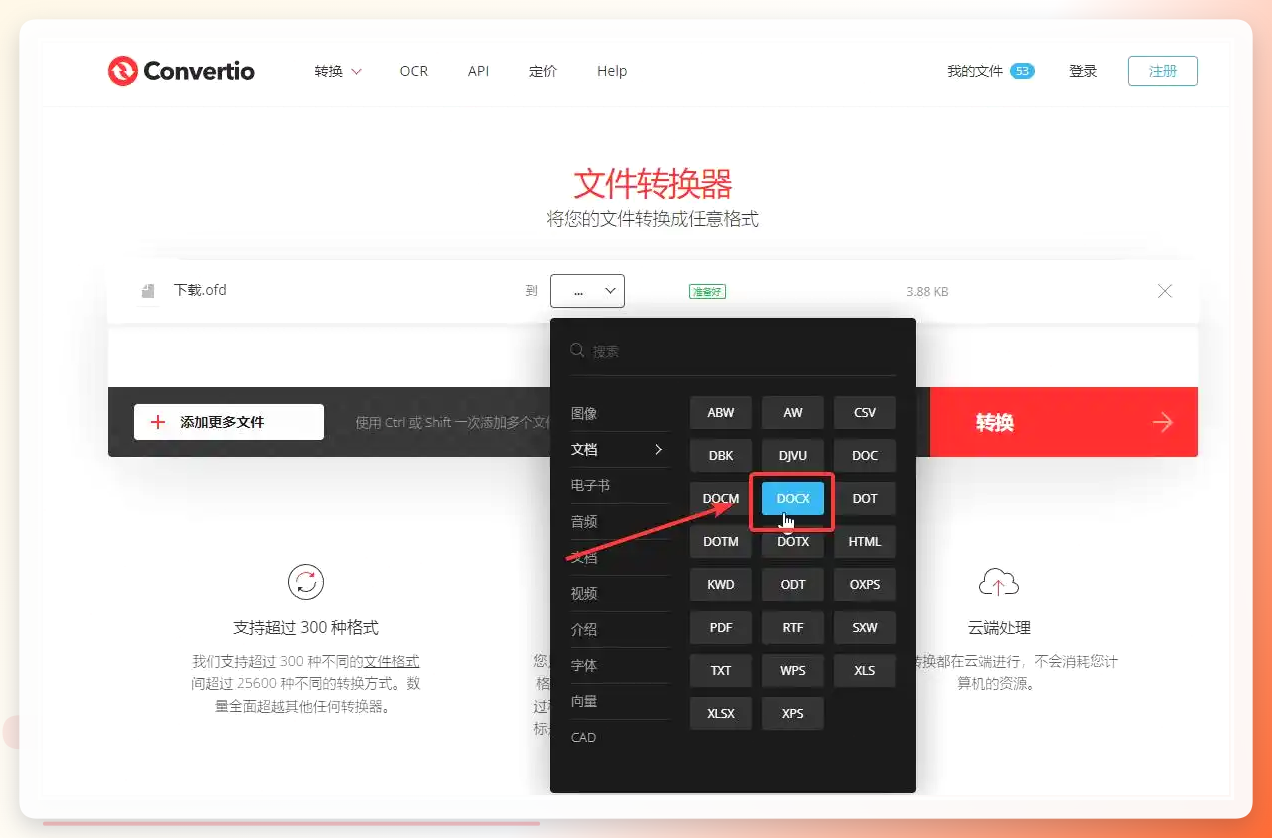Open 我的文件 file list
This screenshot has width=1272, height=838.
pos(975,71)
